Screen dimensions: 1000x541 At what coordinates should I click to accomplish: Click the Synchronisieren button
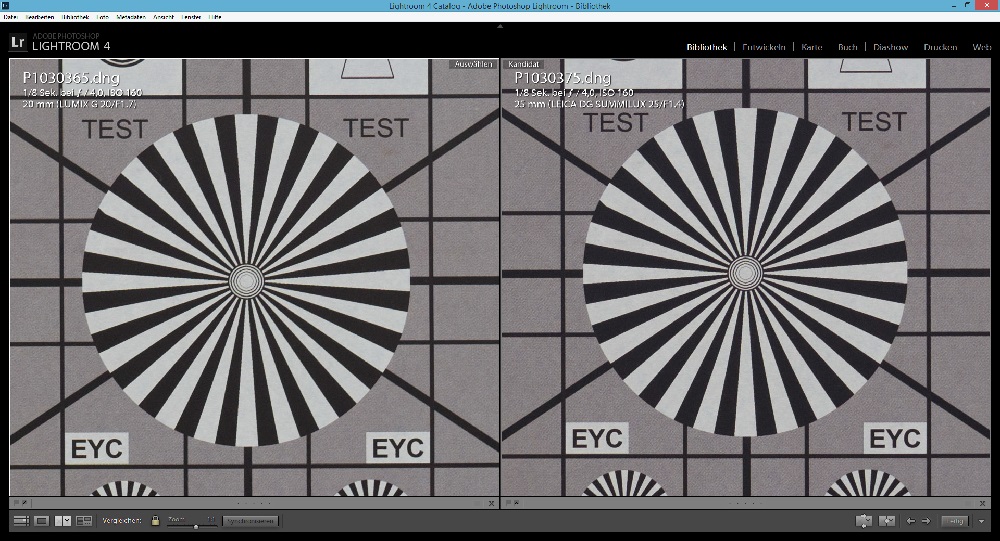(250, 521)
